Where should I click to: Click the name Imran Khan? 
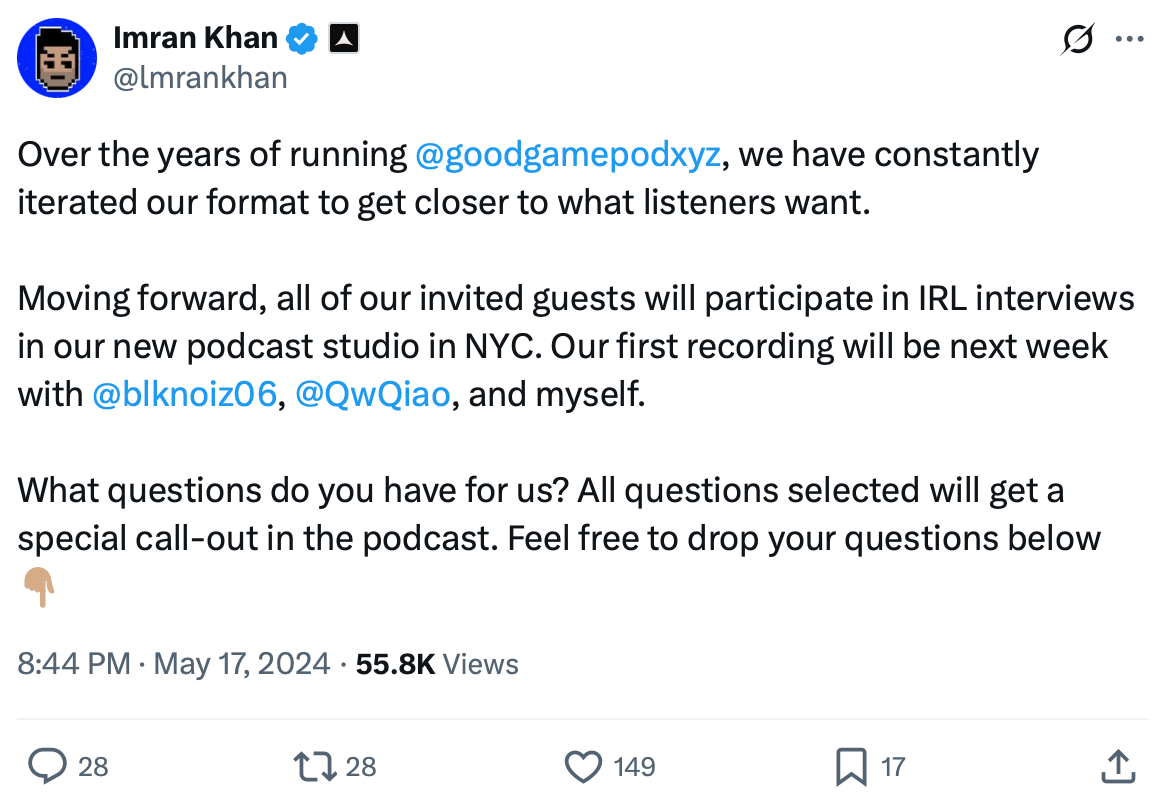tap(196, 37)
